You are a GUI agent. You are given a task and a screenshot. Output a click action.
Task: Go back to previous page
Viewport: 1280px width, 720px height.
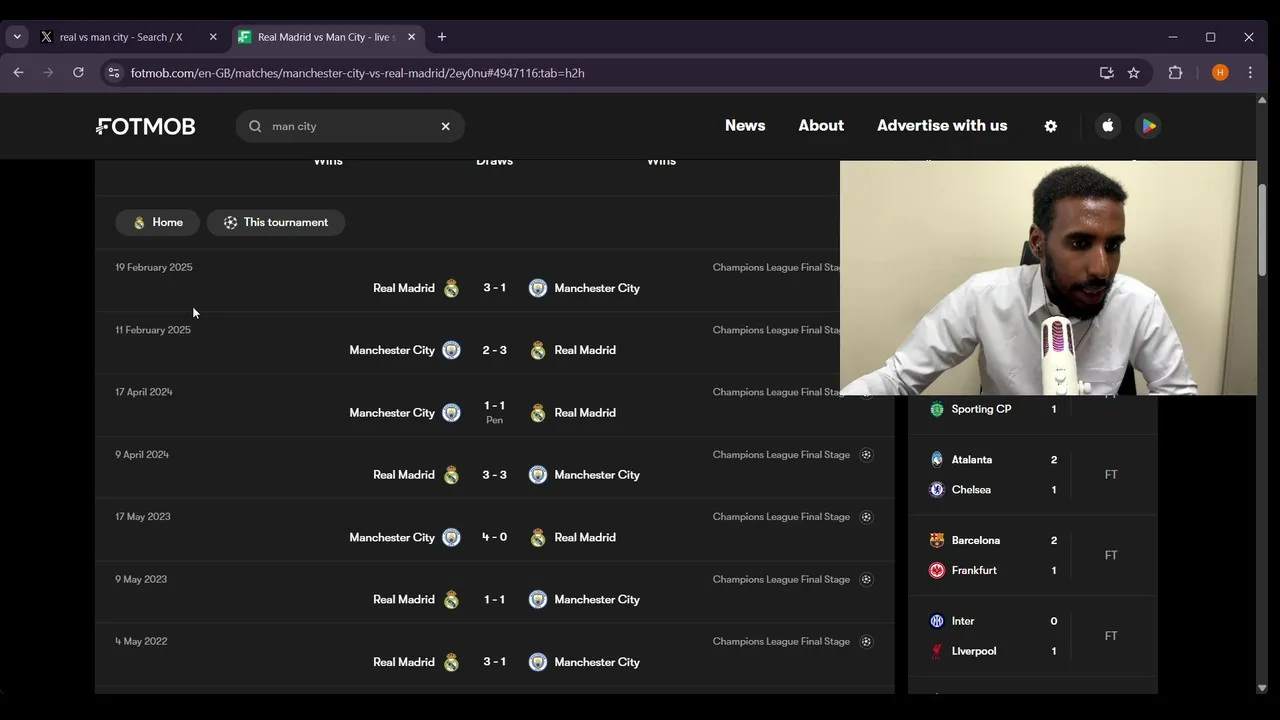click(x=18, y=73)
